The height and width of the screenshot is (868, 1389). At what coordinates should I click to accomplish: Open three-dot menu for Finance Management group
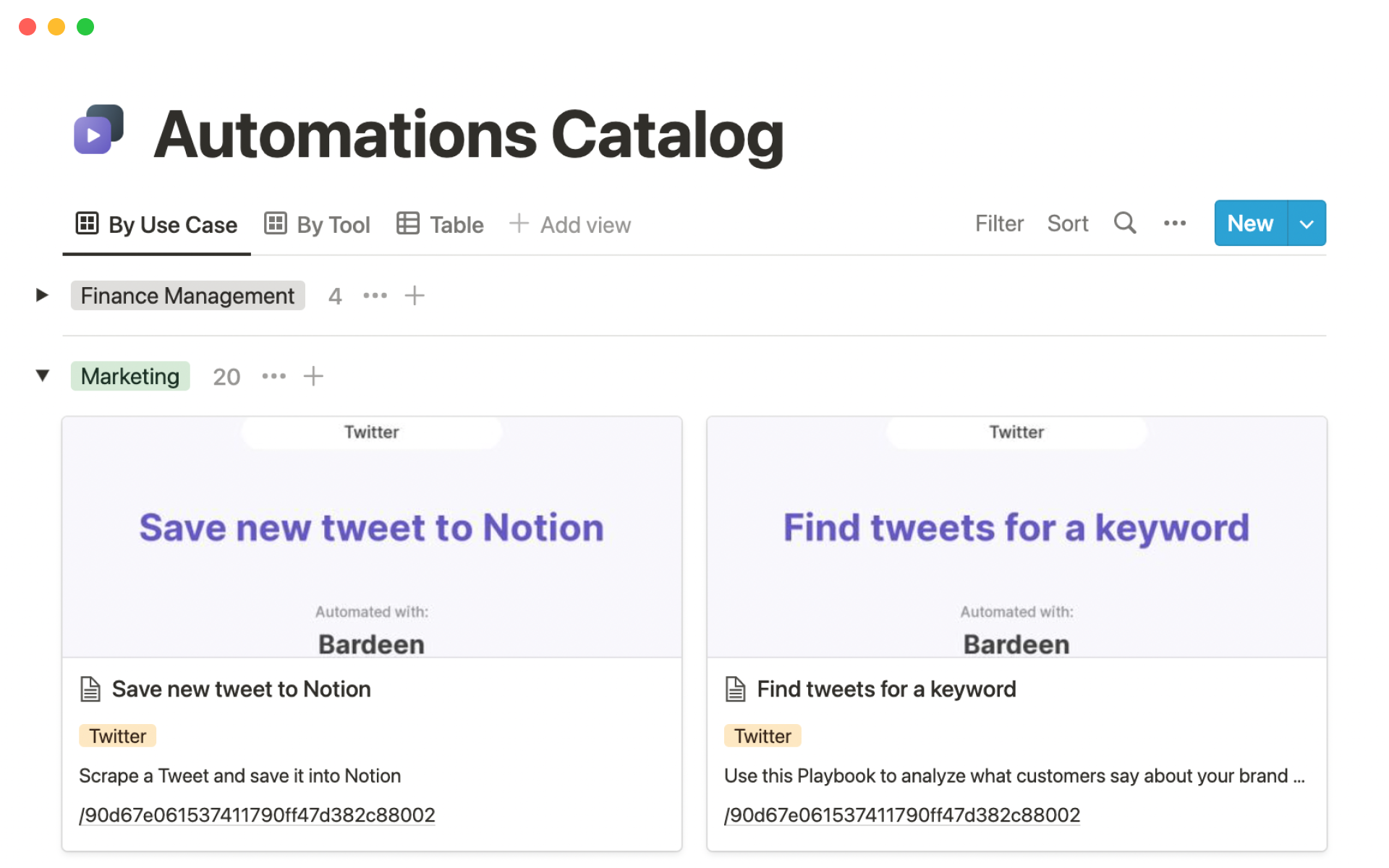tap(375, 296)
